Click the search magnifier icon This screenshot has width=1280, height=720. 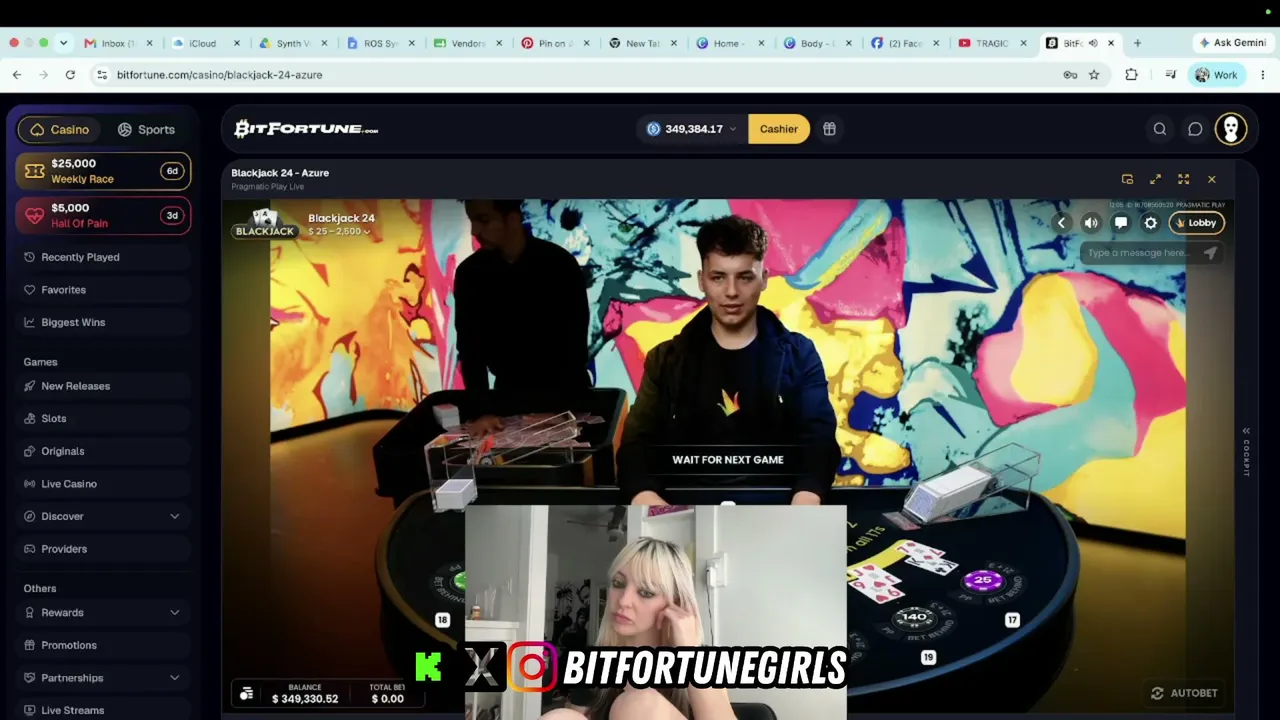(1160, 129)
